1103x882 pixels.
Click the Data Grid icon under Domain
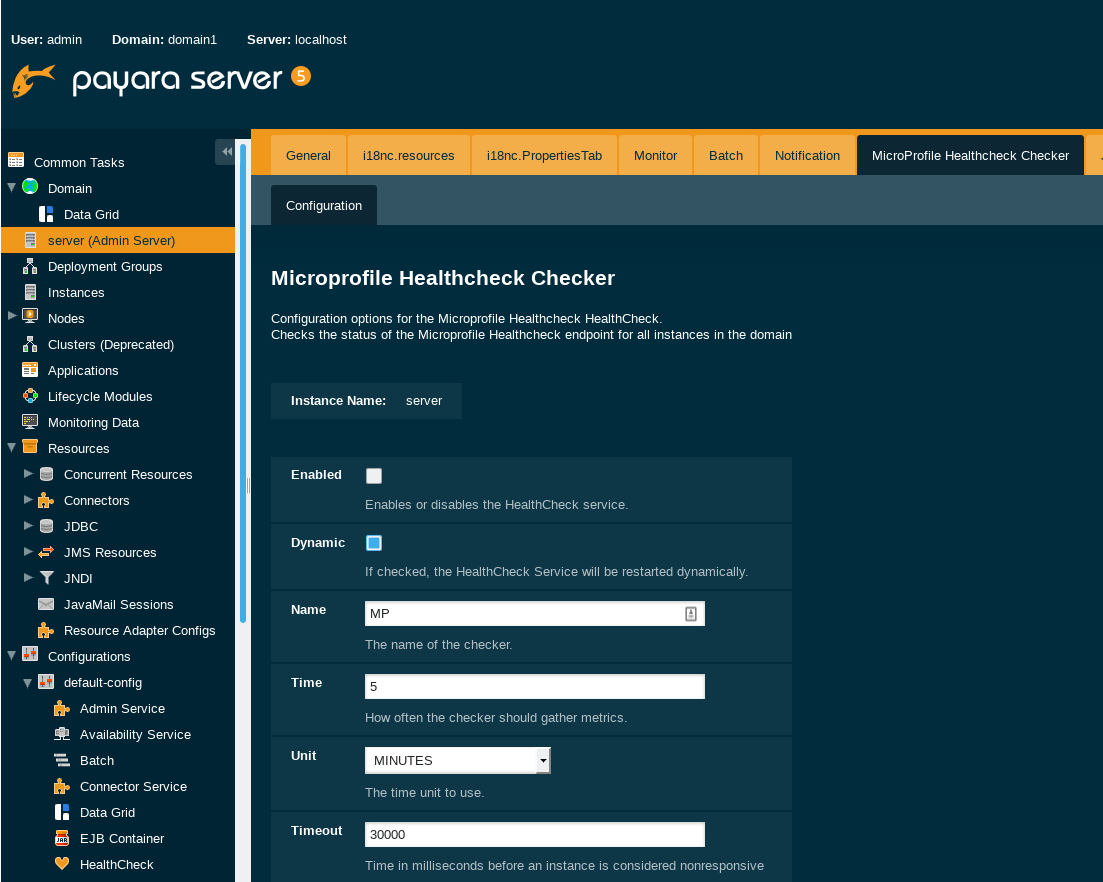click(46, 214)
